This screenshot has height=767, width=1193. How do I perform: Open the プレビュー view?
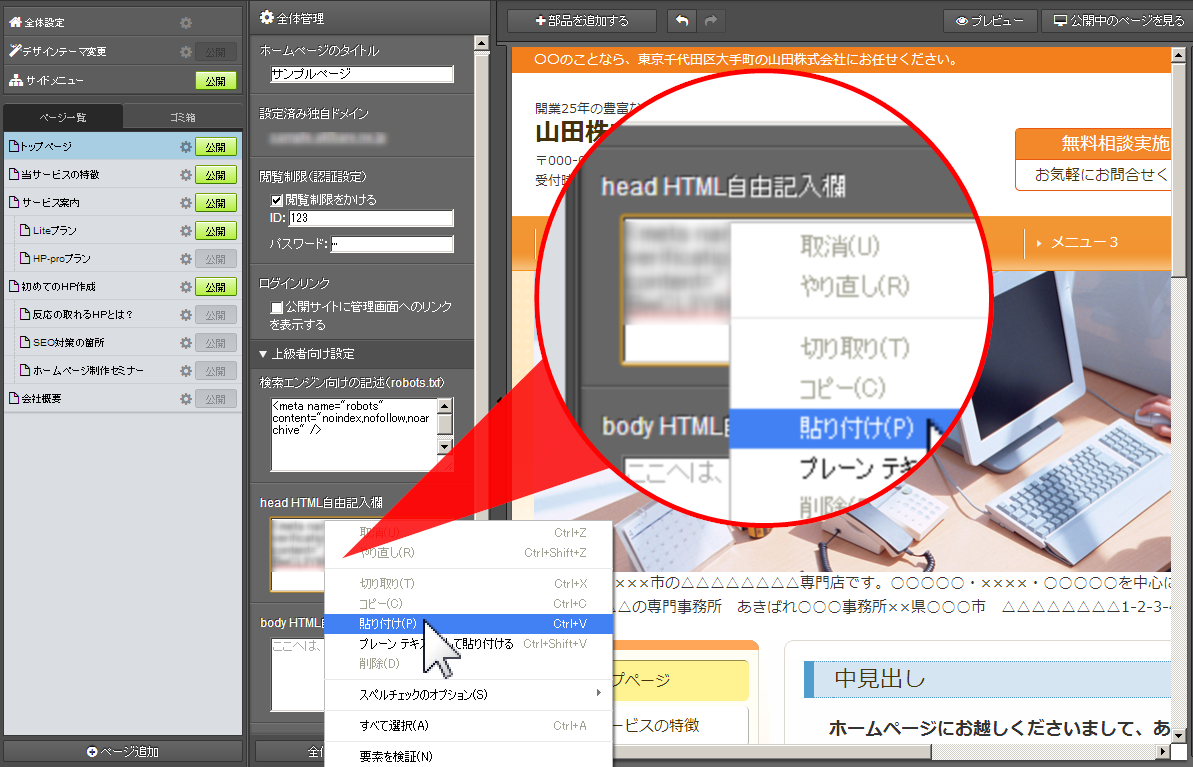(x=990, y=21)
